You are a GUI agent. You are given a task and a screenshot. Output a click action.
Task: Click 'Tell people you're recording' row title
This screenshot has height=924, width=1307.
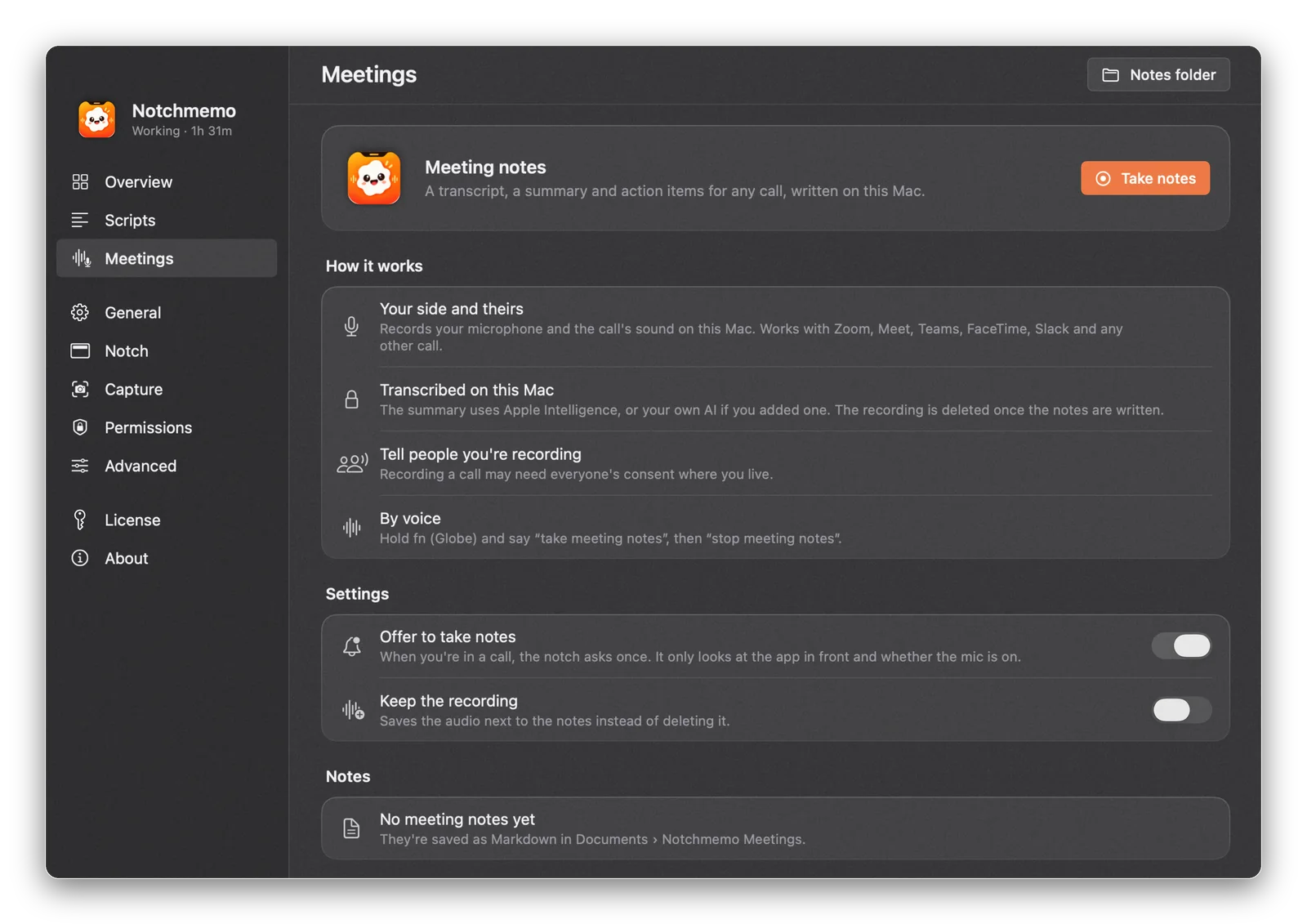pos(480,454)
